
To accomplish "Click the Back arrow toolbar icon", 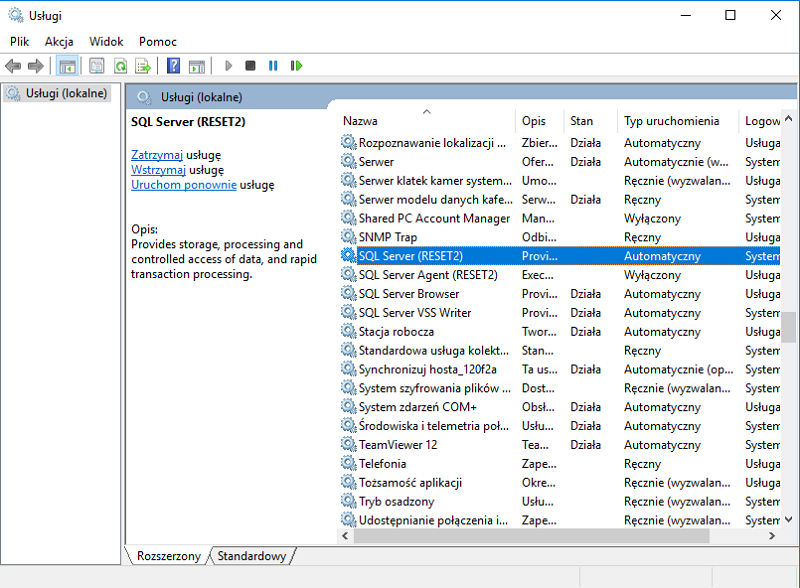I will (x=13, y=66).
